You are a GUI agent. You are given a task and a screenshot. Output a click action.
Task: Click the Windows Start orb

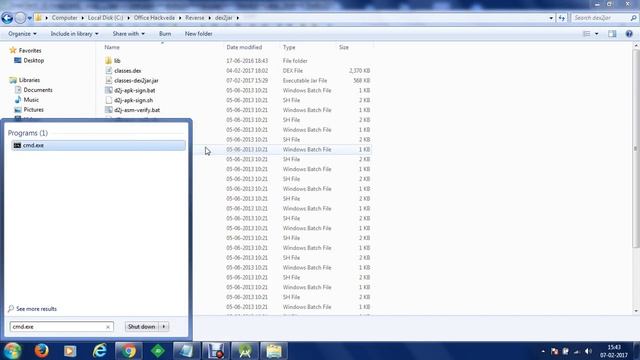(12, 351)
